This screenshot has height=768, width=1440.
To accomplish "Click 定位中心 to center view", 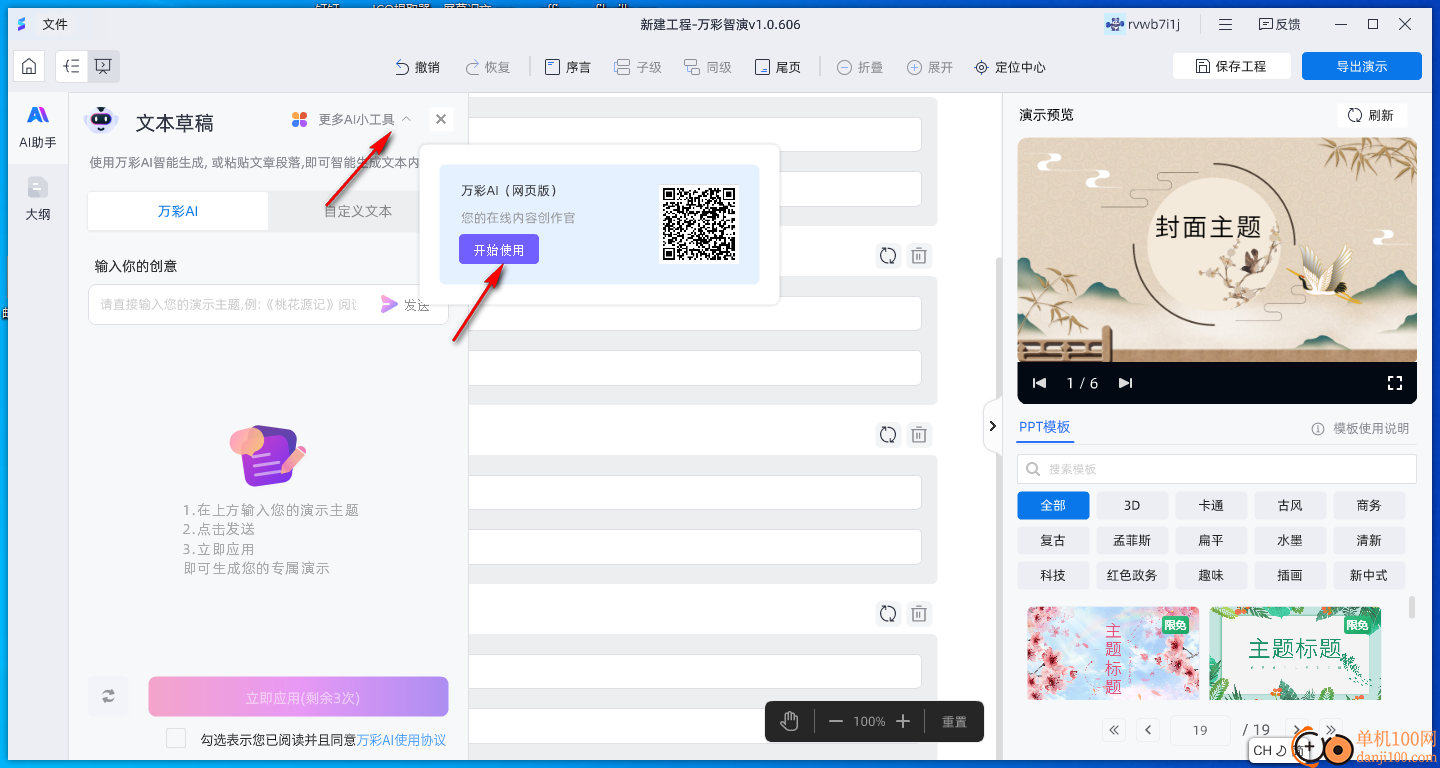I will point(1010,67).
